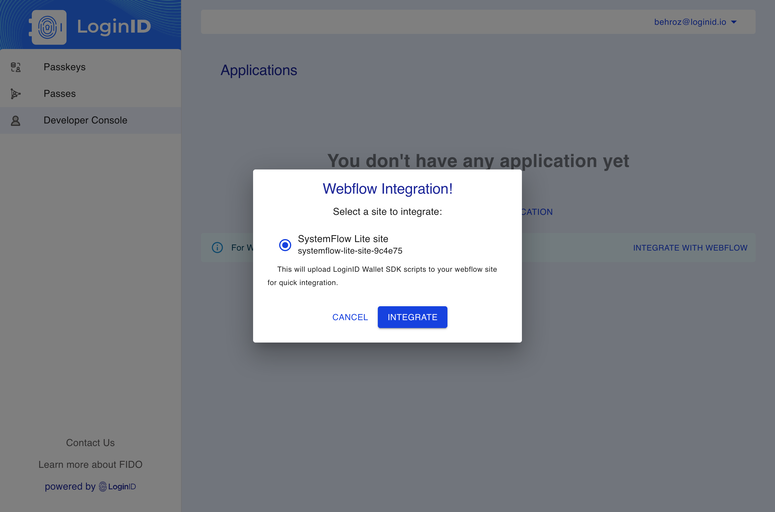775x512 pixels.
Task: Open Passes in the sidebar
Action: click(90, 94)
